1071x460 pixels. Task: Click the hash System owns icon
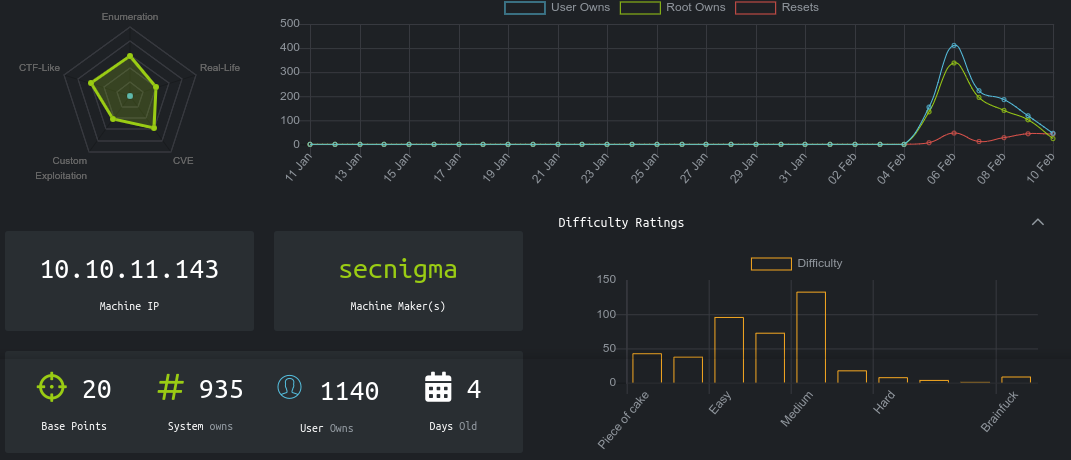click(172, 387)
